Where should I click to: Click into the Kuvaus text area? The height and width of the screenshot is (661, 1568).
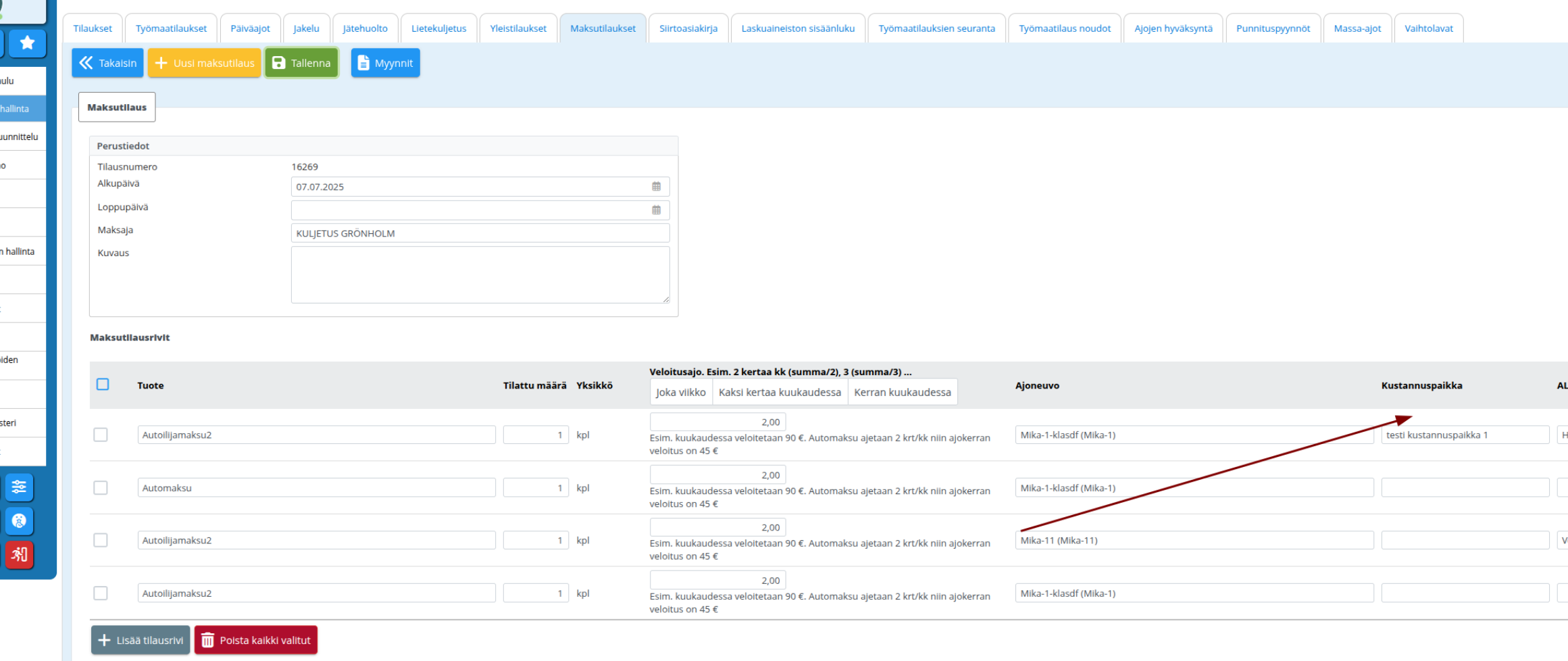point(480,274)
